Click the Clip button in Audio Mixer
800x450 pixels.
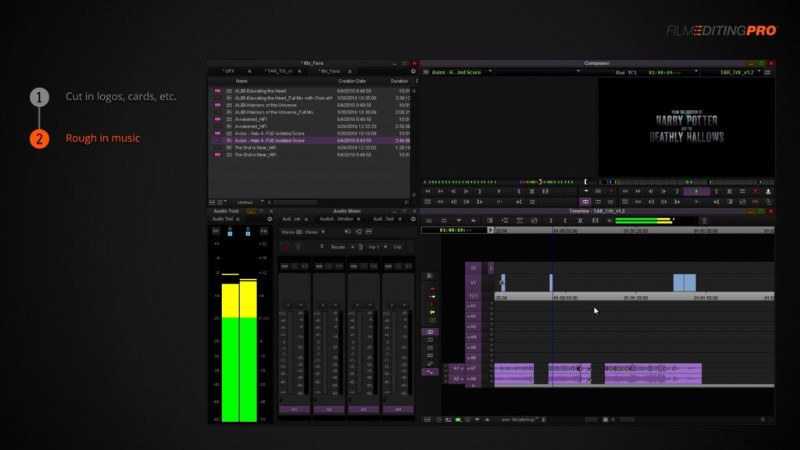(x=397, y=247)
